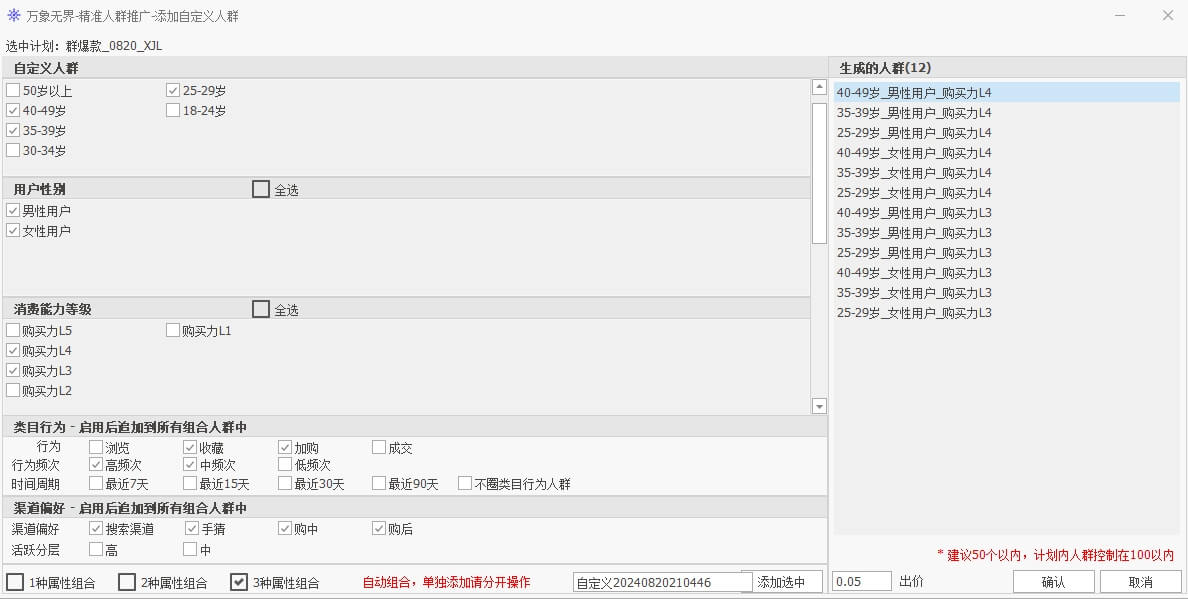Viewport: 1188px width, 599px height.
Task: Tick 不圈类目行为人群 checkbox
Action: point(465,484)
